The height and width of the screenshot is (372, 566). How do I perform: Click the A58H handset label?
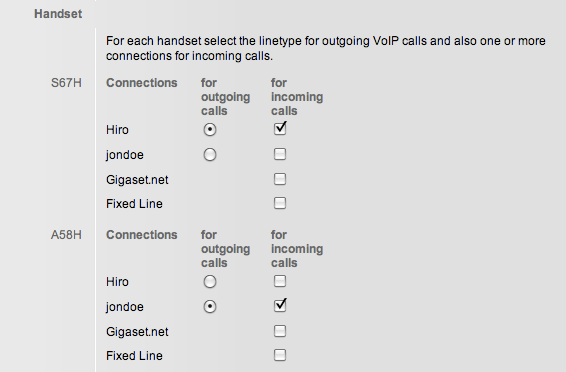click(66, 235)
